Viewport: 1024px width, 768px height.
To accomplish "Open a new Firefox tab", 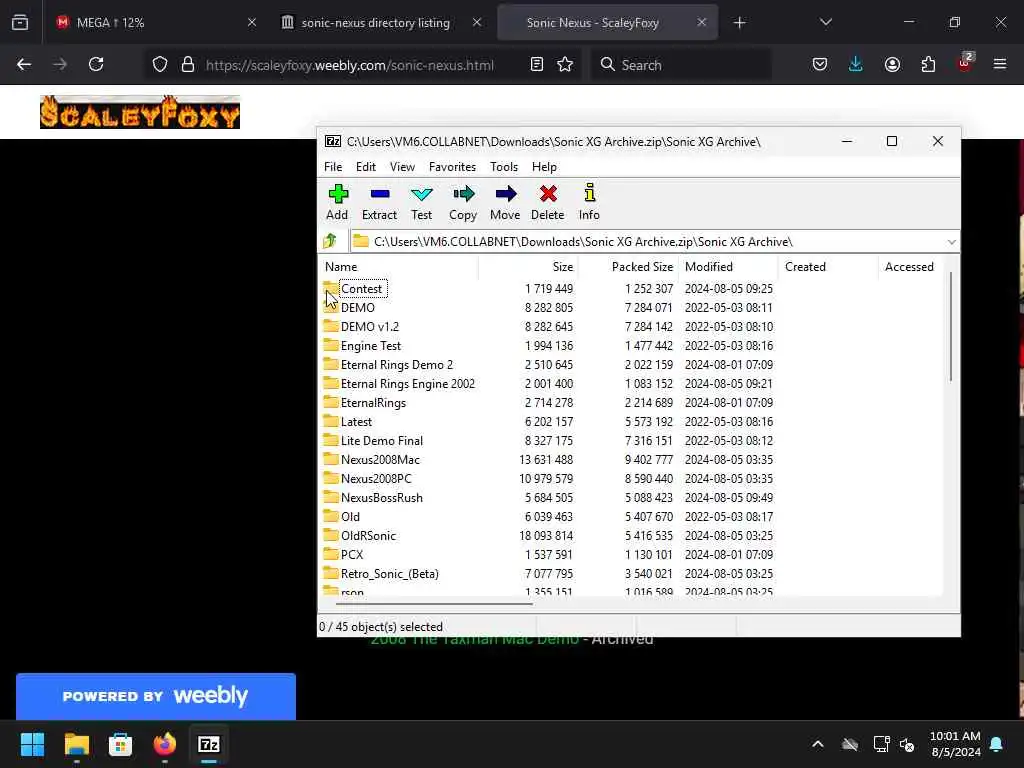I will 739,22.
